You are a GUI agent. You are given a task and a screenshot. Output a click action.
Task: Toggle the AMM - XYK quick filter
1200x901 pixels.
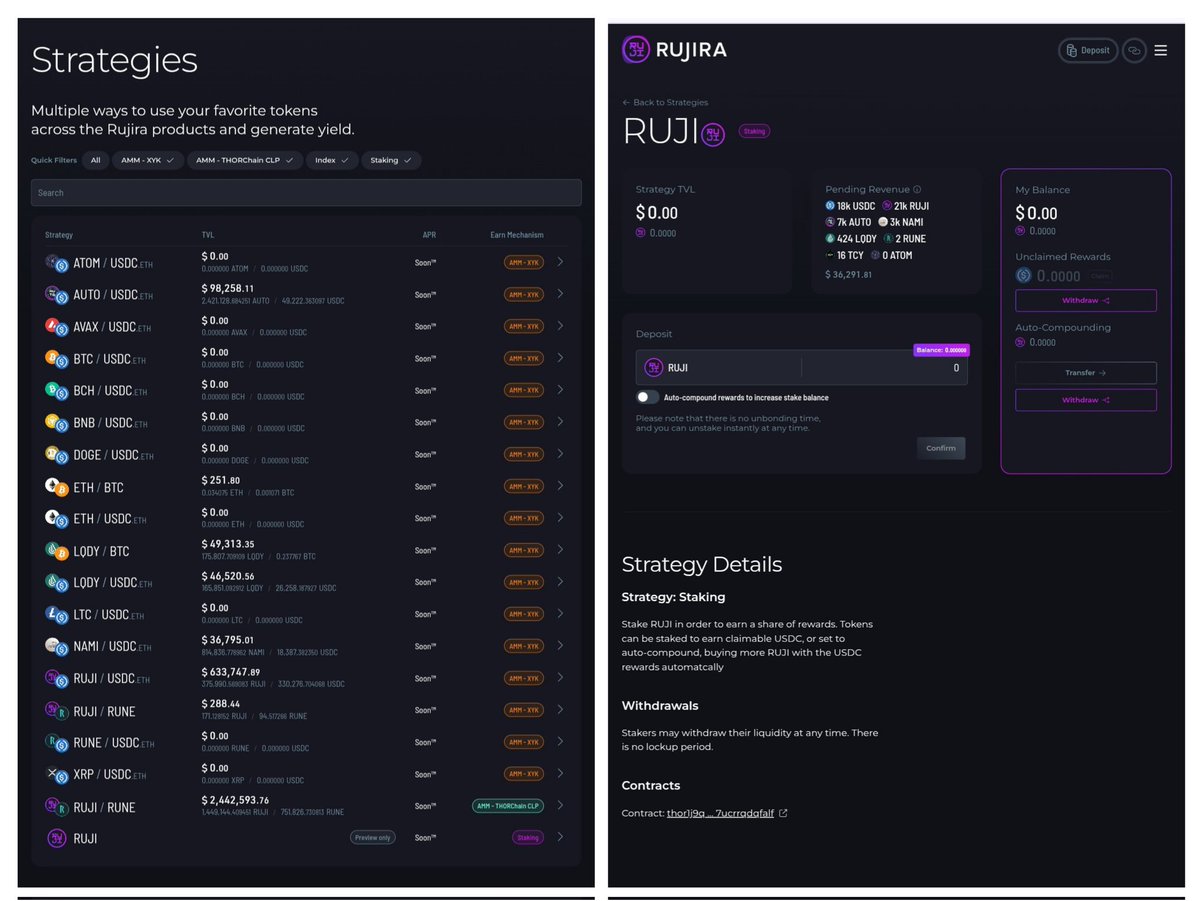[x=147, y=160]
